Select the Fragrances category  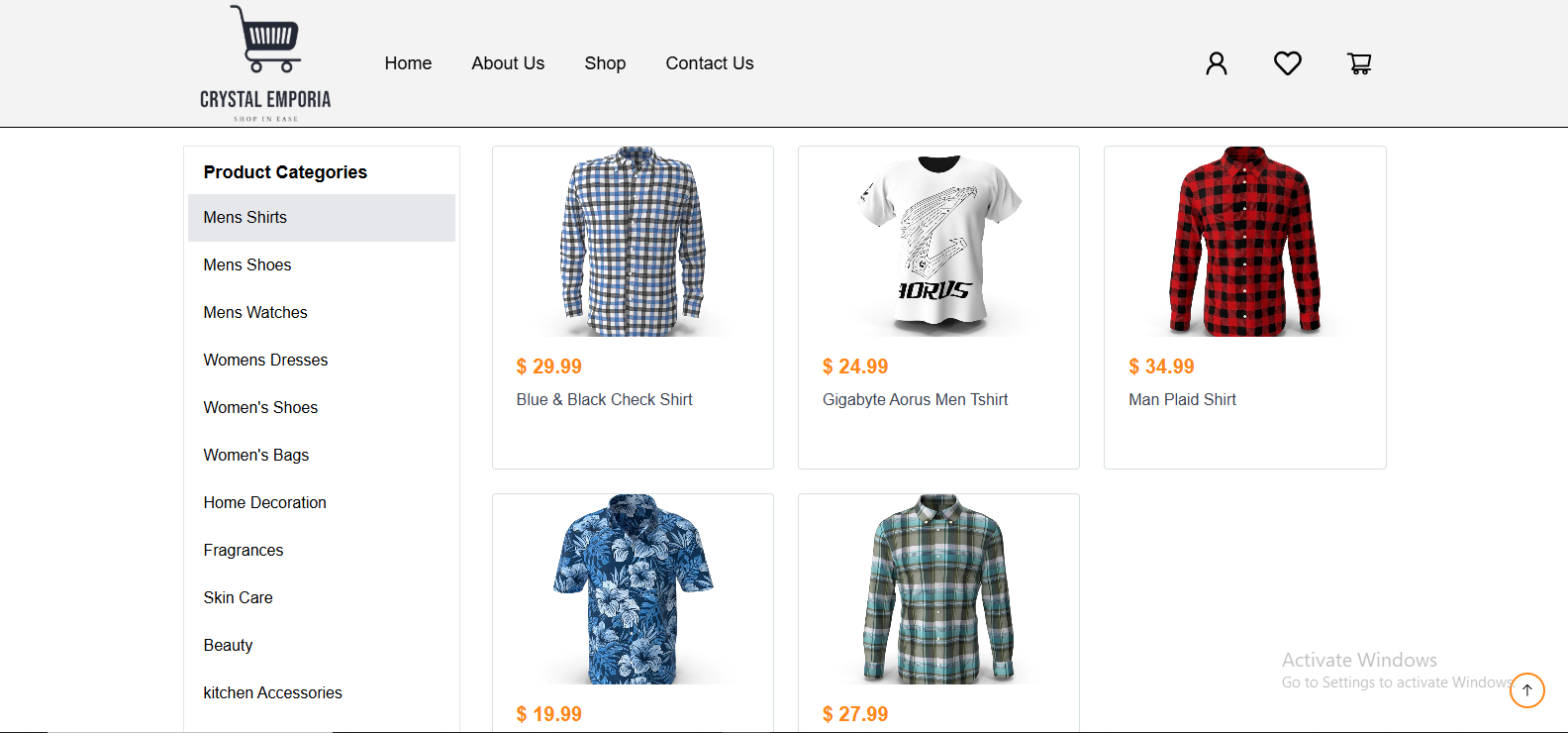[x=322, y=551]
